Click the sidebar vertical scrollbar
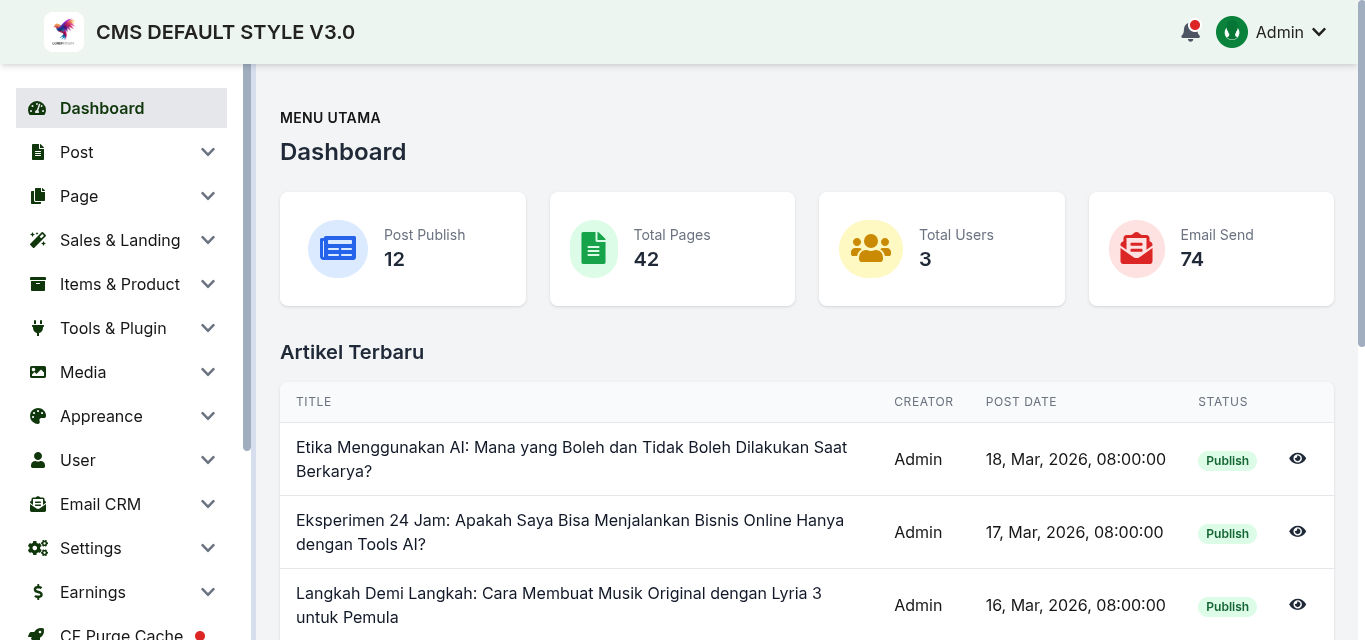This screenshot has height=640, width=1365. (x=247, y=258)
